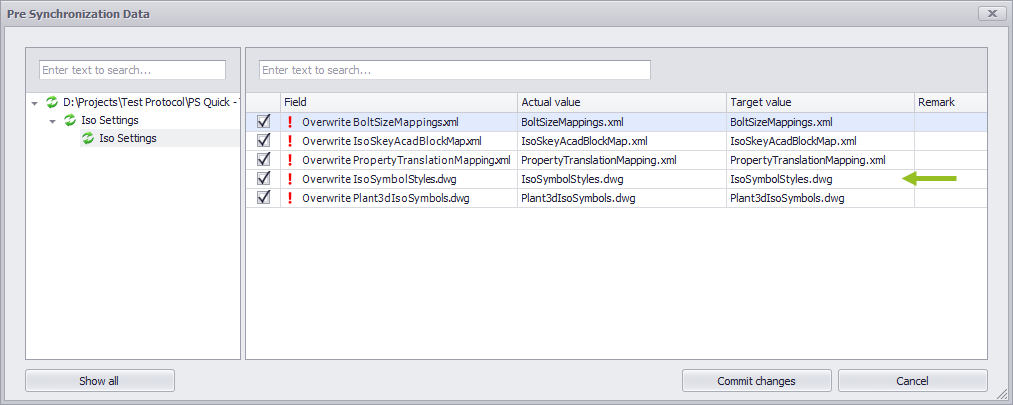Image resolution: width=1013 pixels, height=405 pixels.
Task: Click red exclamation icon on Plant3dIsoSymbols.dwg row
Action: [289, 198]
